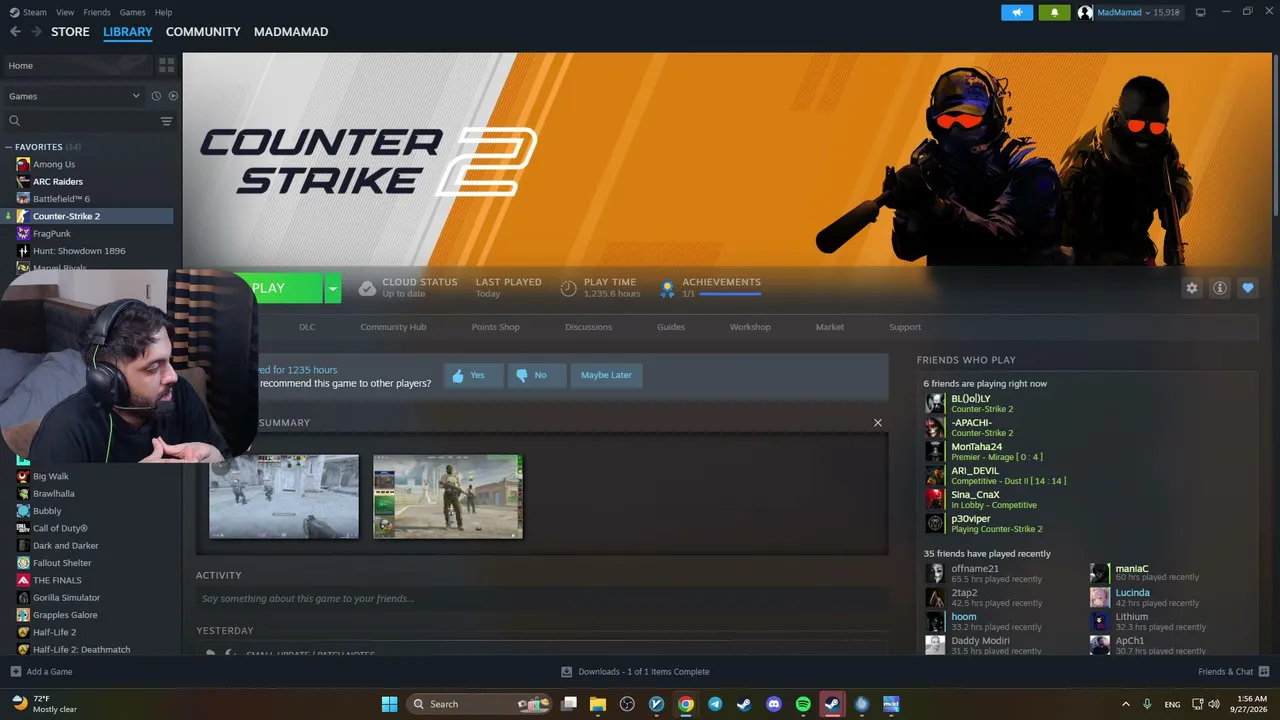The image size is (1280, 720).
Task: Open the Help menu
Action: 164,12
